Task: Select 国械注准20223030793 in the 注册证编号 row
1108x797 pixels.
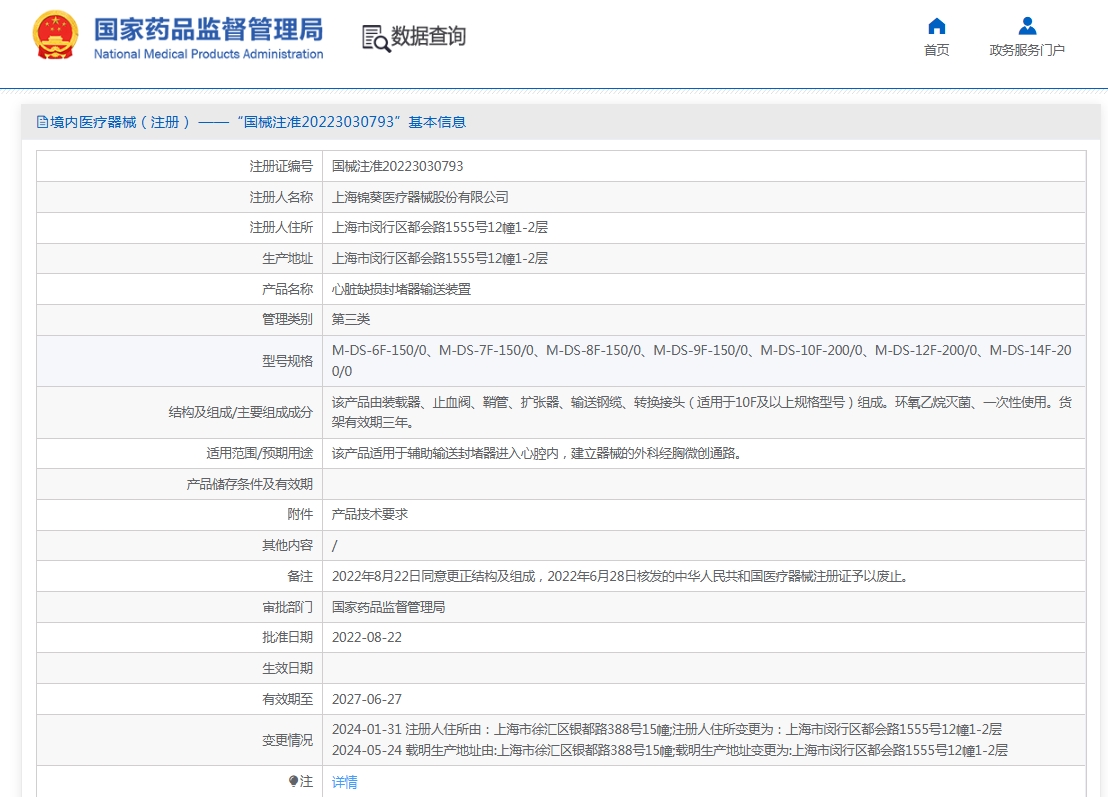Action: (398, 166)
